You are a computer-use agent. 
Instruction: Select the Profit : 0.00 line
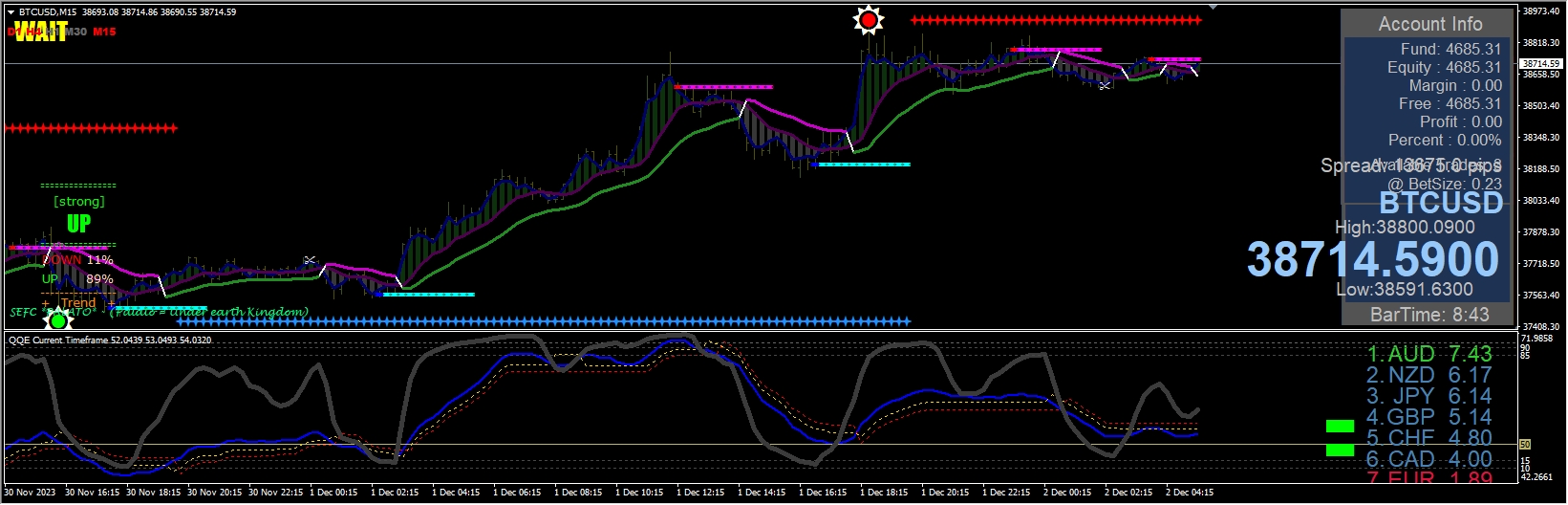pos(1460,121)
